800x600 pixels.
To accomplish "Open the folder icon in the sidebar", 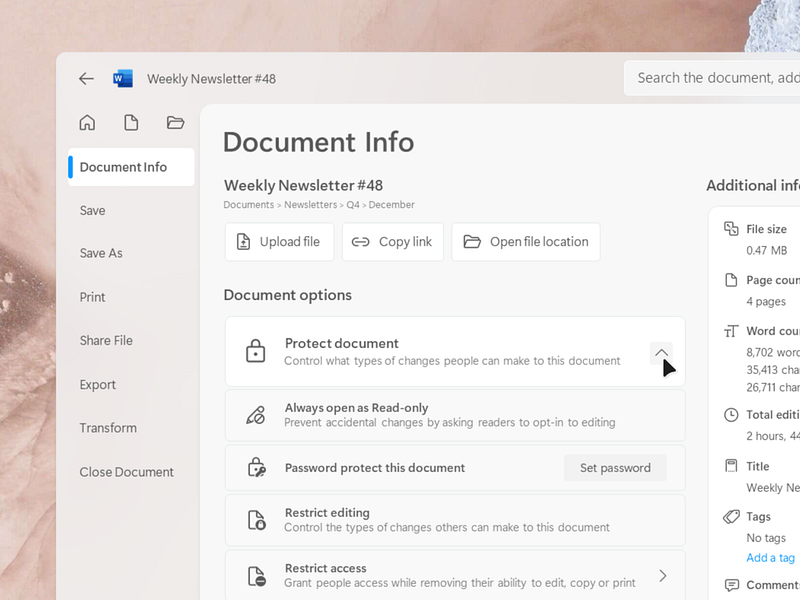I will click(175, 122).
